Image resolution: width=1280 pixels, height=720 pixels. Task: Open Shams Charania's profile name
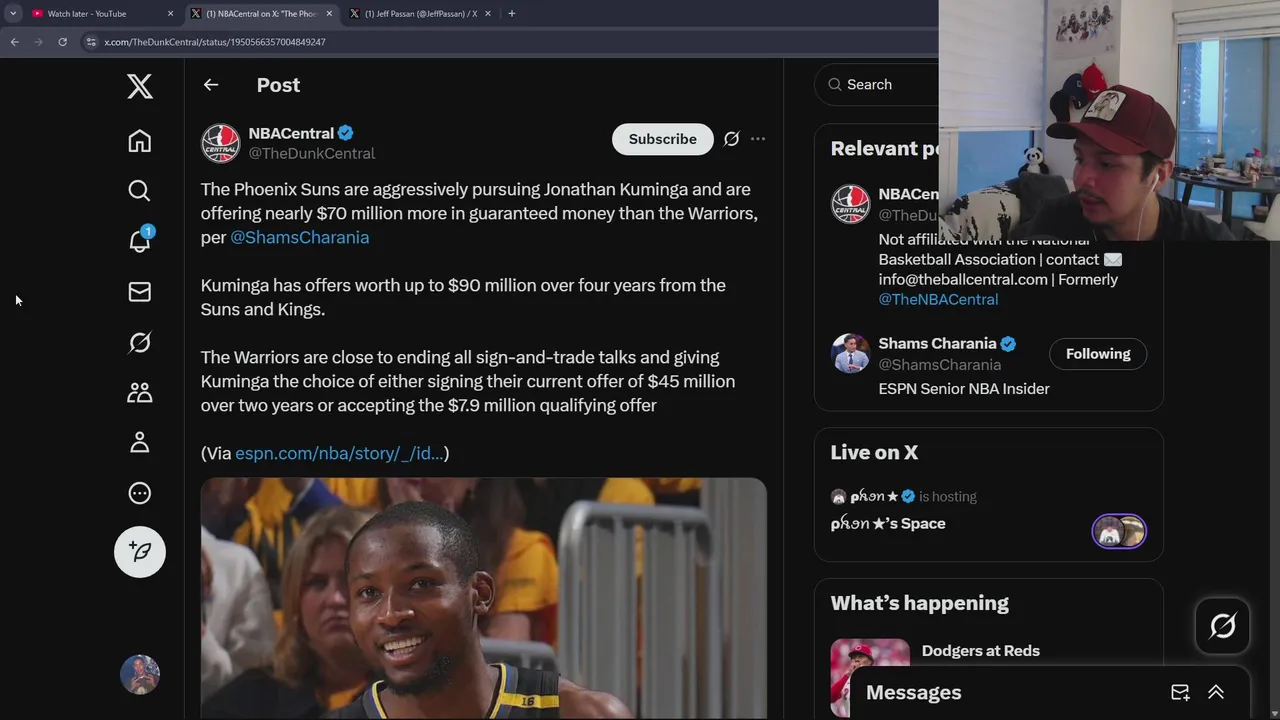937,343
